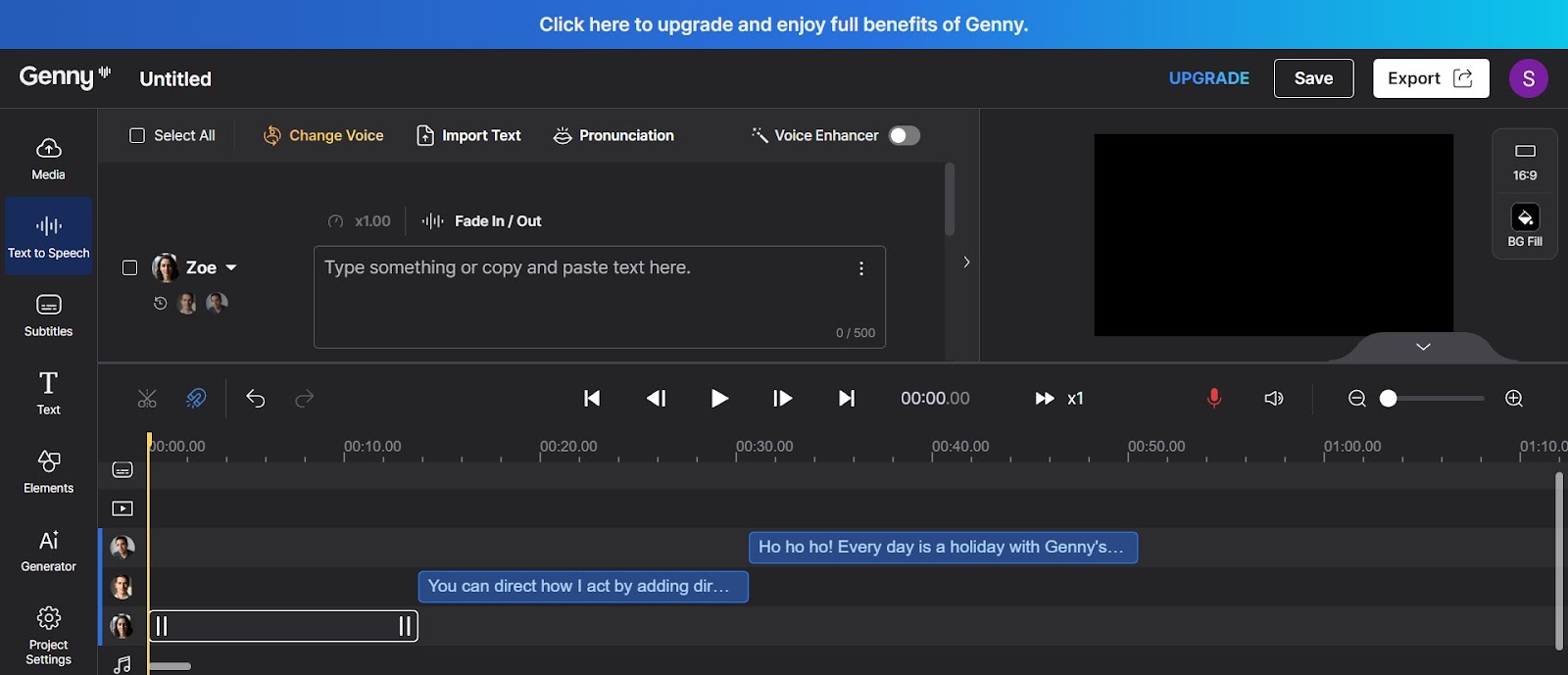Click the editor panel vertical scrollbar
The height and width of the screenshot is (675, 1568).
[950, 199]
